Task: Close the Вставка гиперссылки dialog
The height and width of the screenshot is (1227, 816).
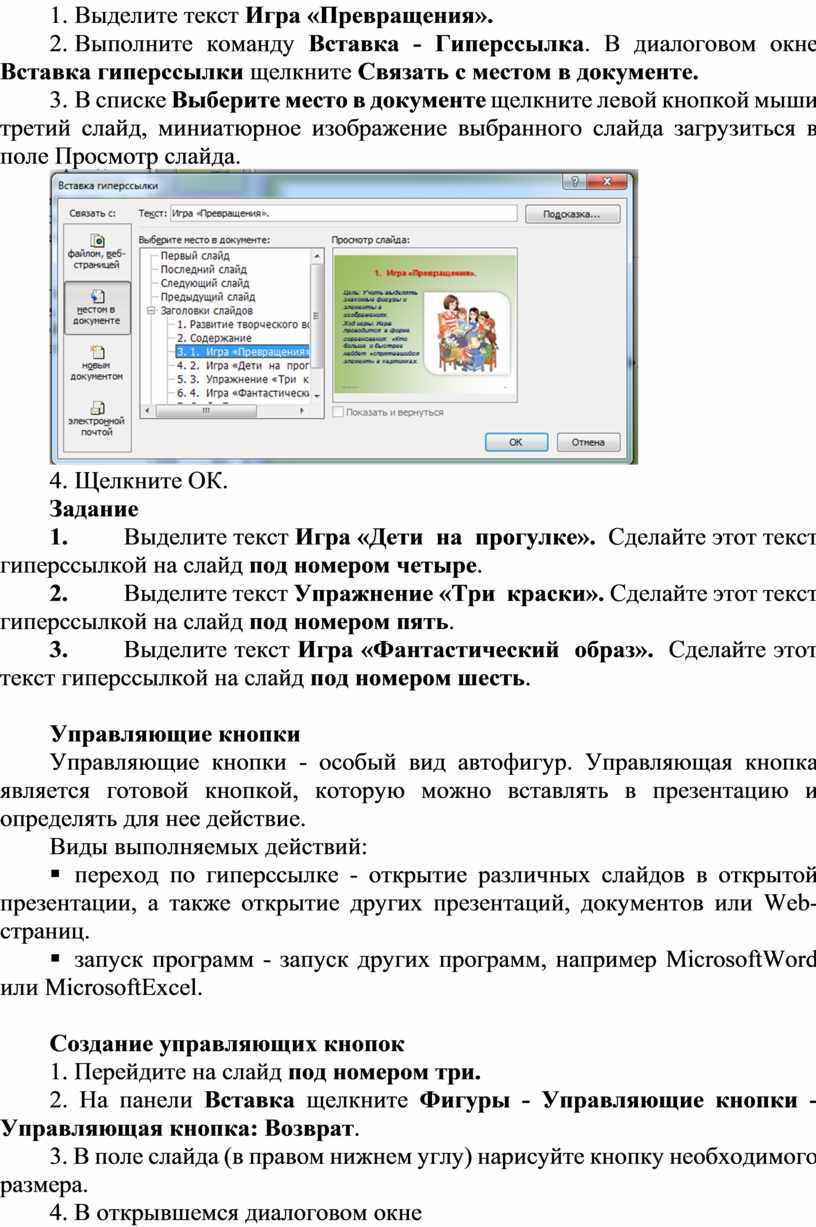Action: 609,184
